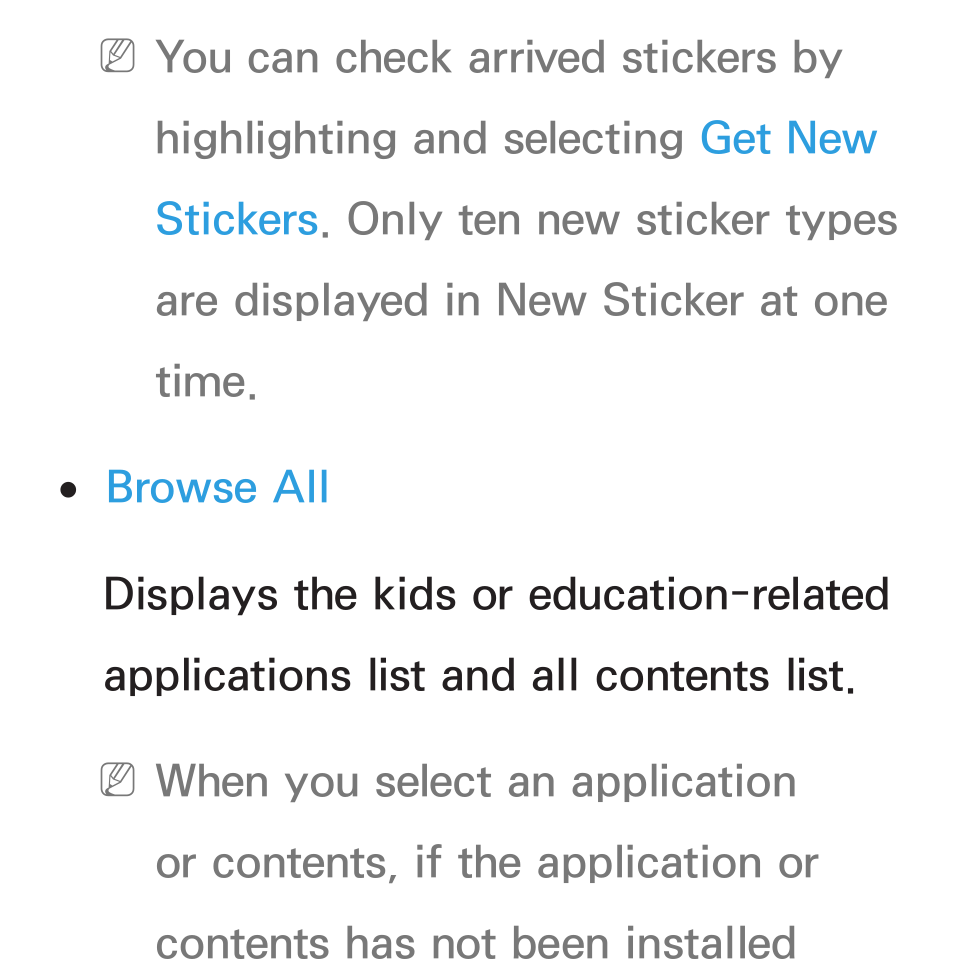Click the sentence "Only ten new sticker types"

(x=622, y=221)
